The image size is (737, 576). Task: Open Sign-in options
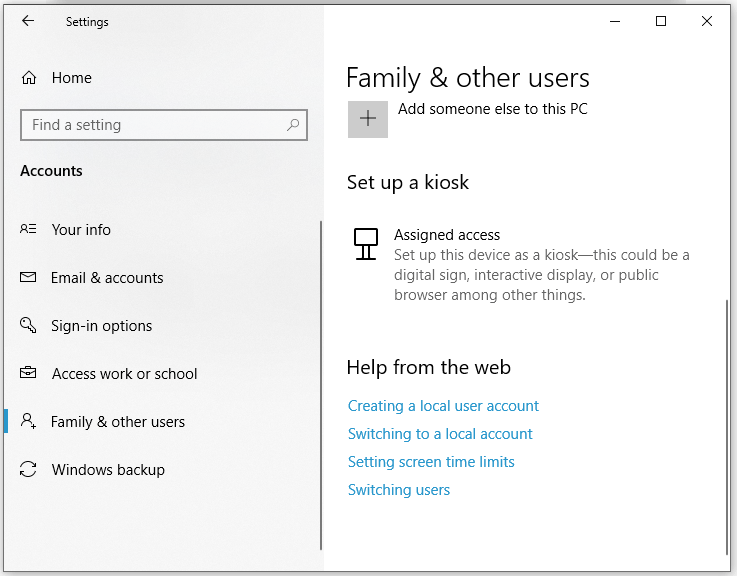click(102, 325)
